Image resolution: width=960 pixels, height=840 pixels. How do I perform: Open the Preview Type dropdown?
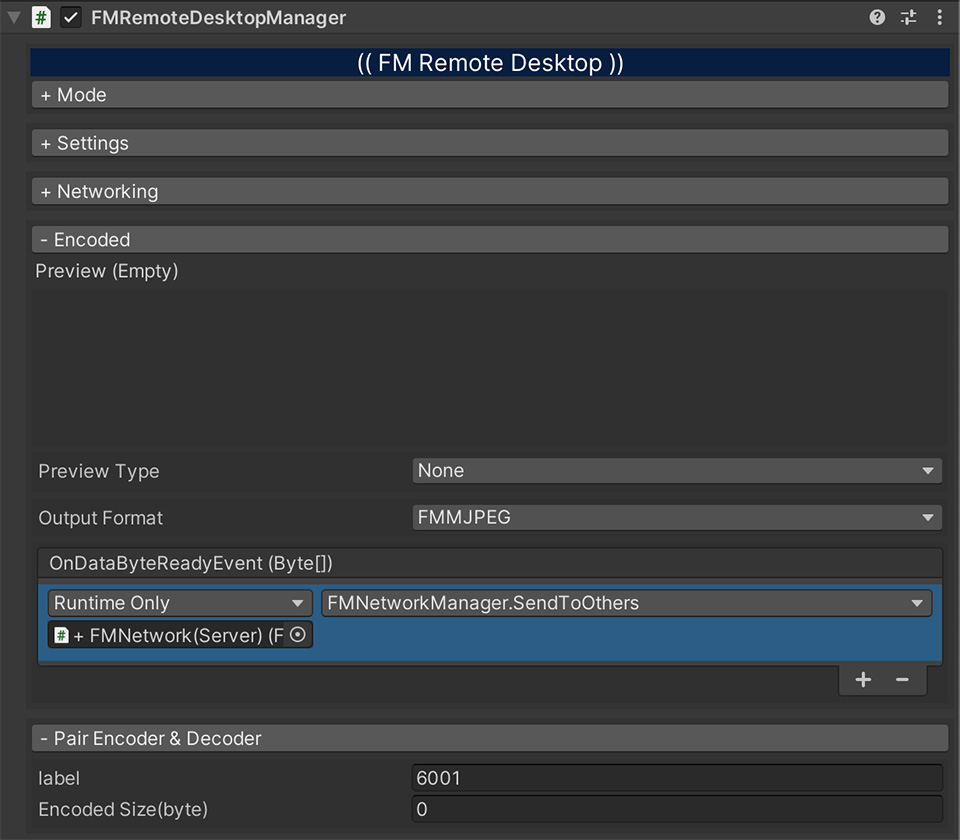click(x=676, y=470)
